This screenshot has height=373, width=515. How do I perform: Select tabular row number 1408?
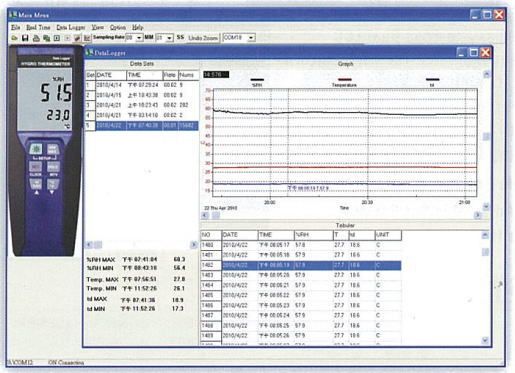301,325
